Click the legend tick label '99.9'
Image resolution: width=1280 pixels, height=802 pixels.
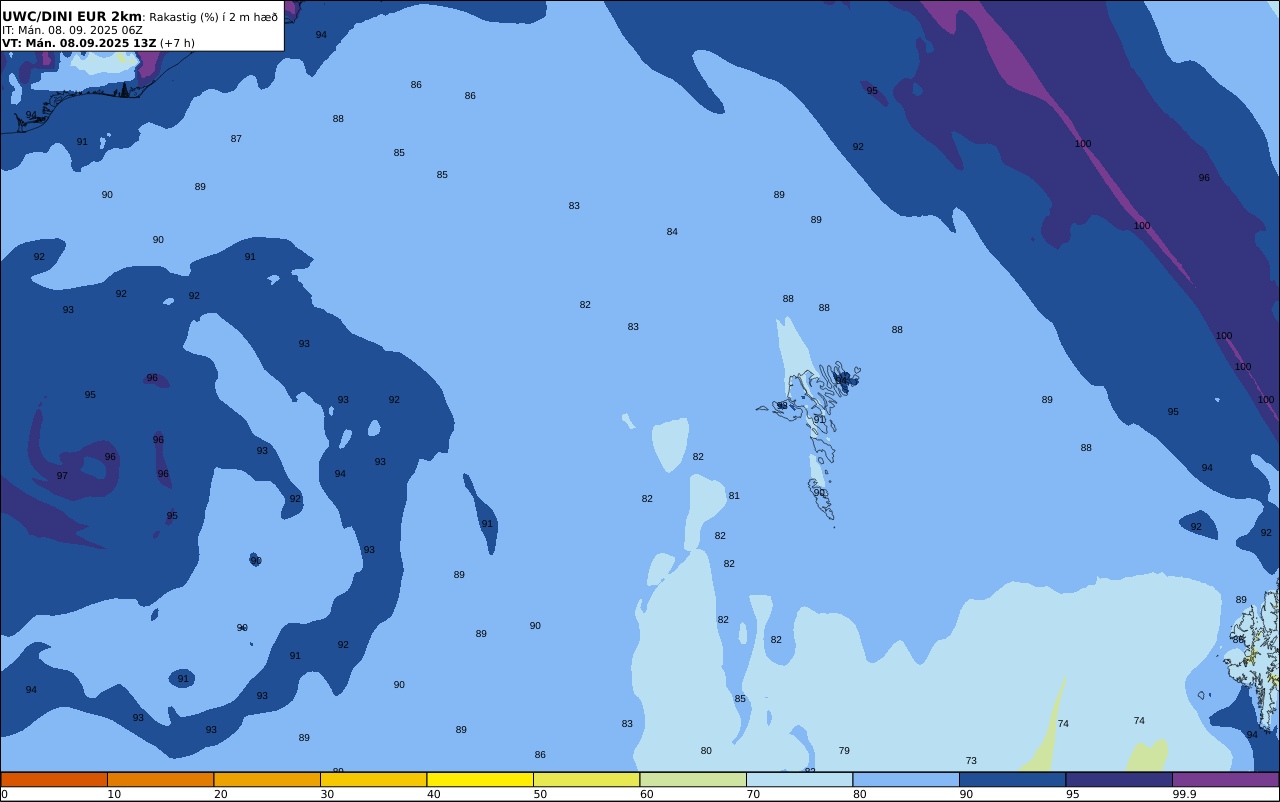point(1184,794)
